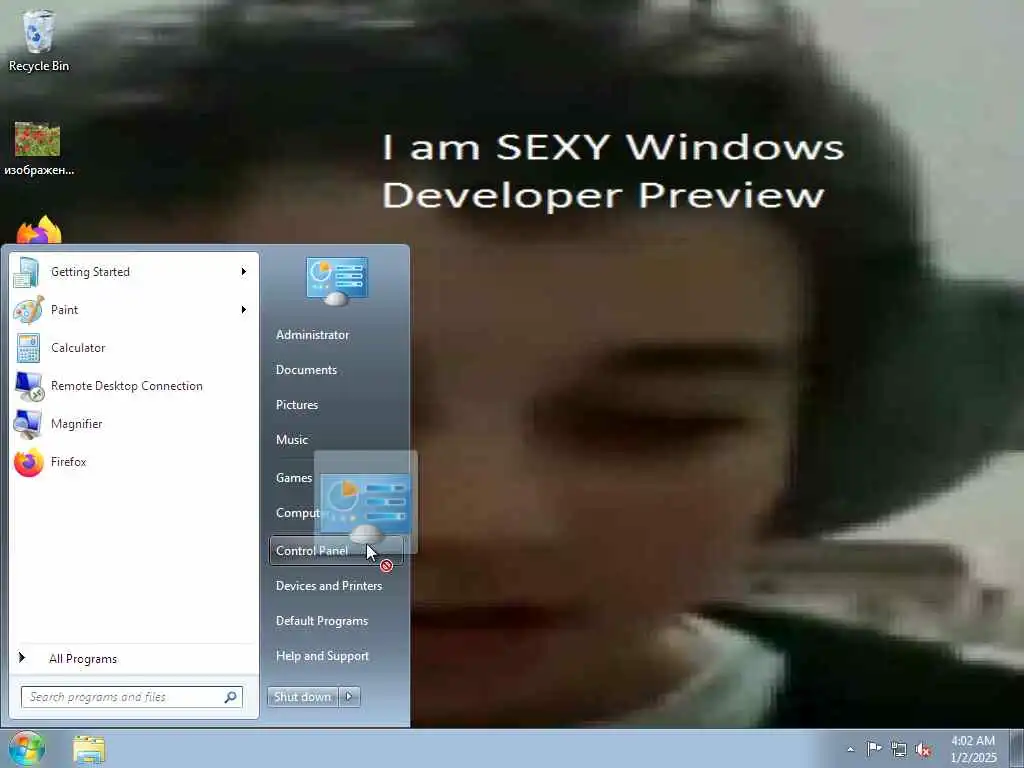This screenshot has width=1024, height=768.
Task: Open Music from Start menu
Action: pos(291,440)
